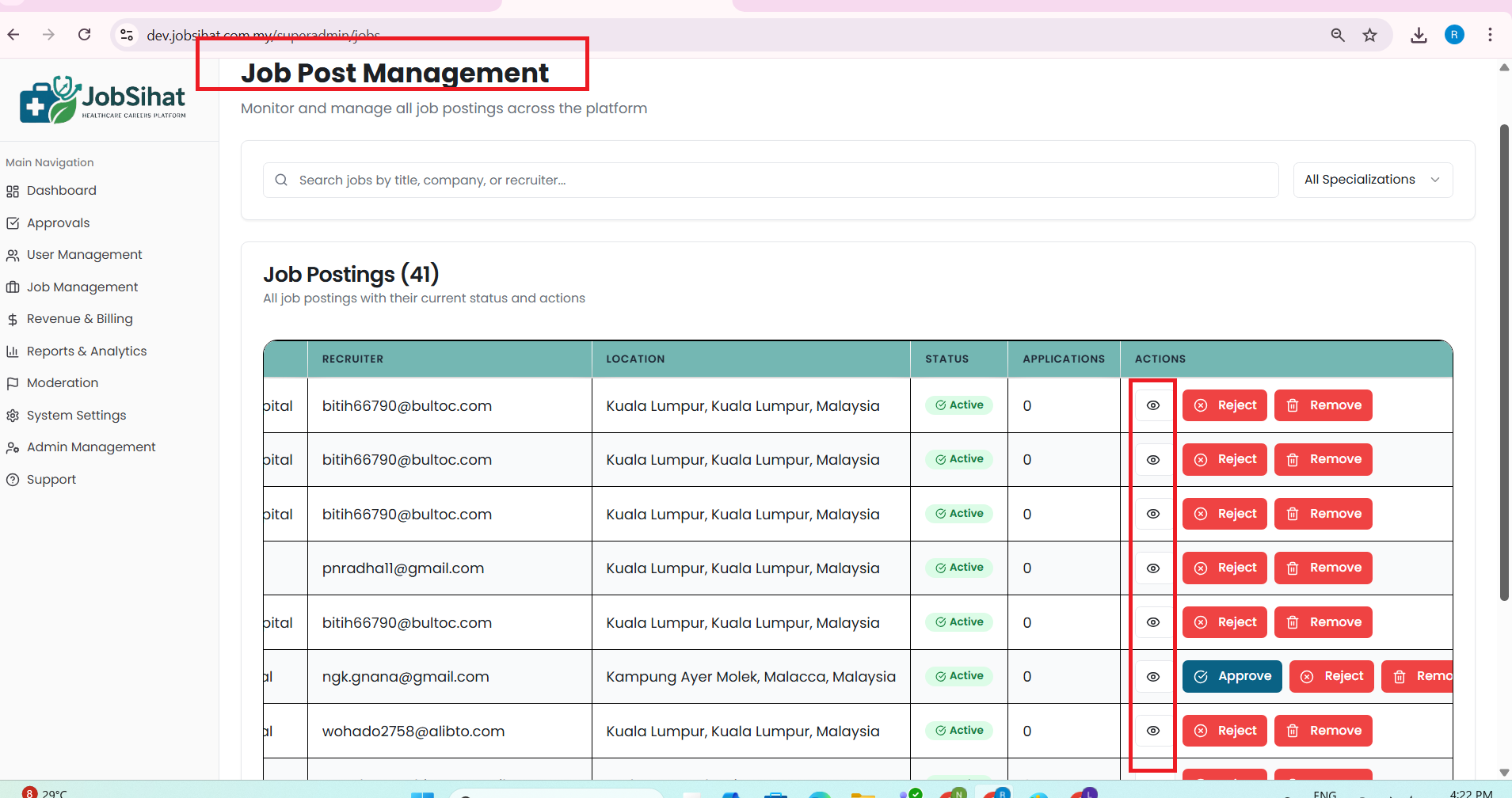Remove the pnradha11@gmail.com job posting
This screenshot has height=798, width=1512.
[1323, 568]
